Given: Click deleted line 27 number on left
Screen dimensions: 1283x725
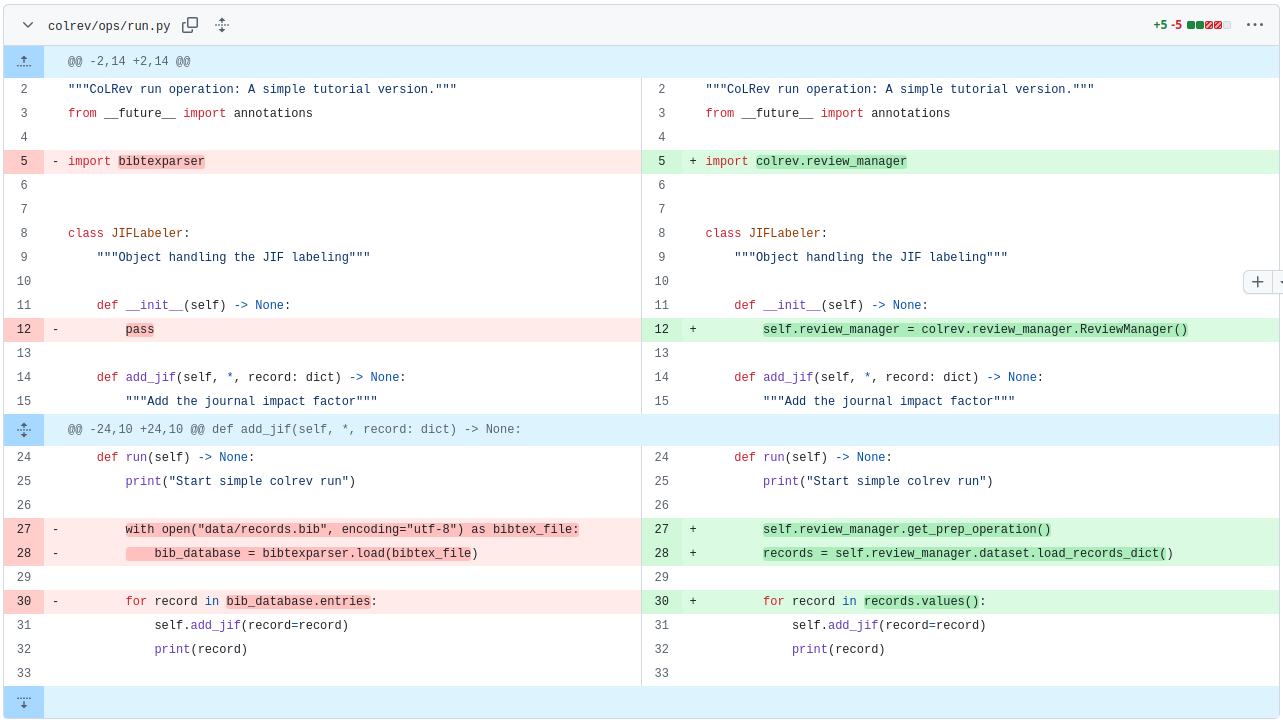Looking at the screenshot, I should 24,530.
